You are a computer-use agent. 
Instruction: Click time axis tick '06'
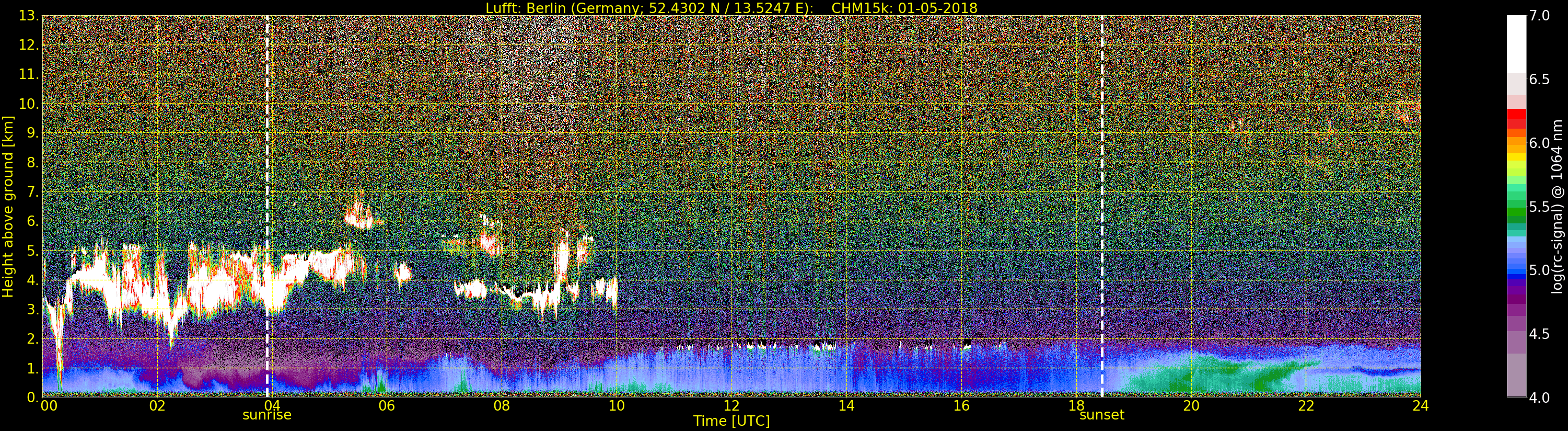(x=387, y=406)
